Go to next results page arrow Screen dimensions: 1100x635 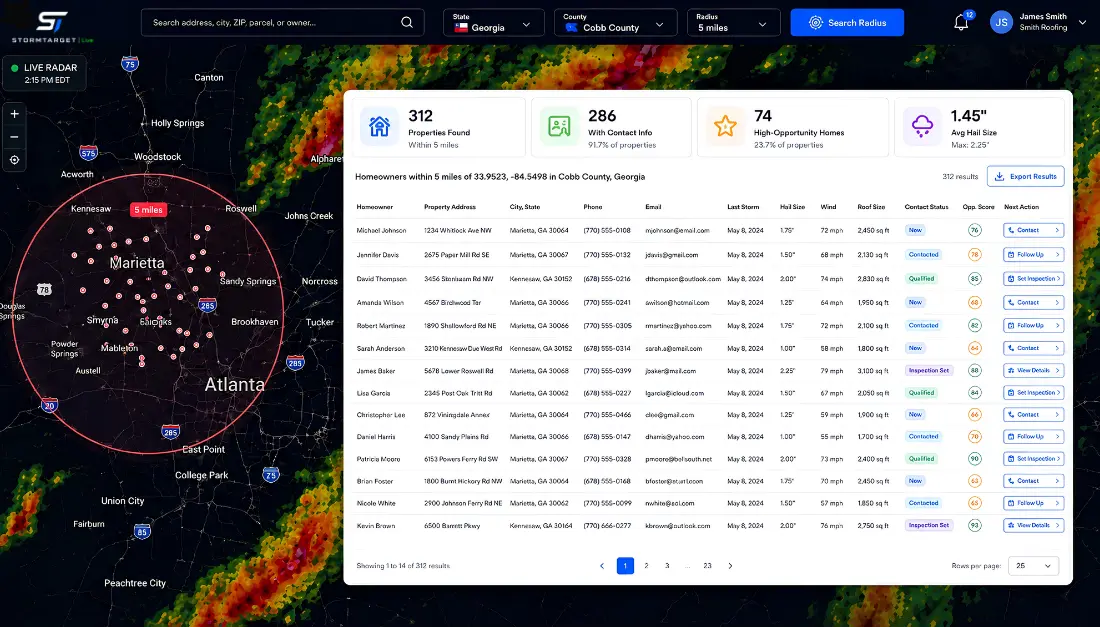click(x=730, y=566)
